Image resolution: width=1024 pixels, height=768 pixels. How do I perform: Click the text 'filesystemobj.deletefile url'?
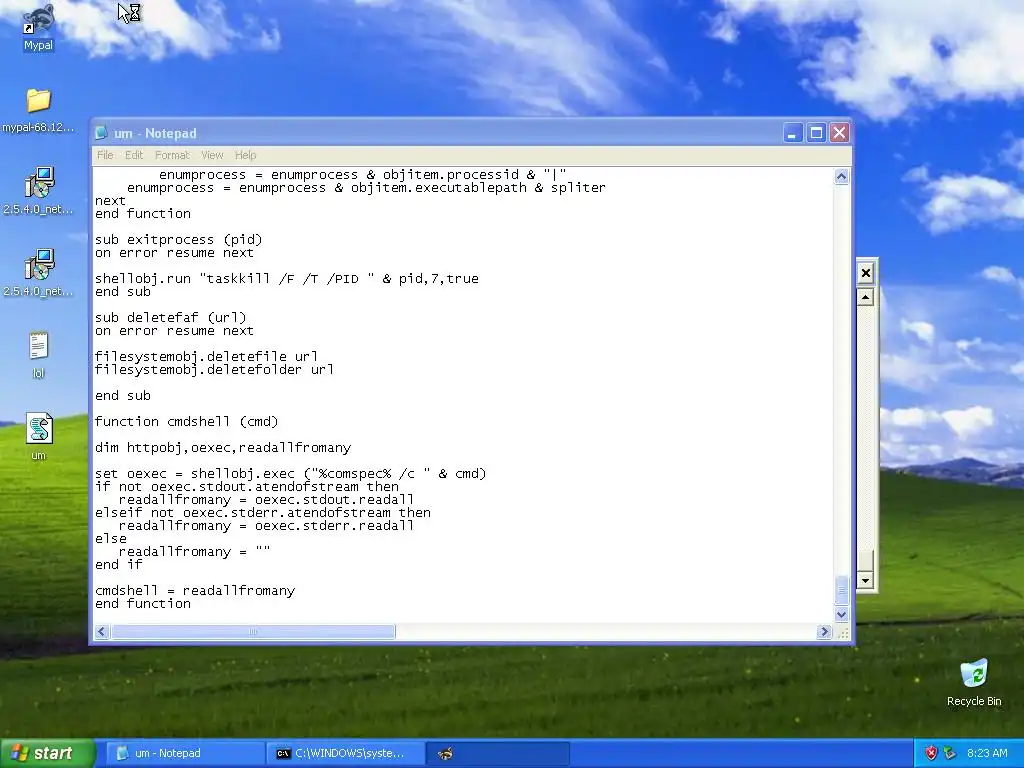pos(206,357)
